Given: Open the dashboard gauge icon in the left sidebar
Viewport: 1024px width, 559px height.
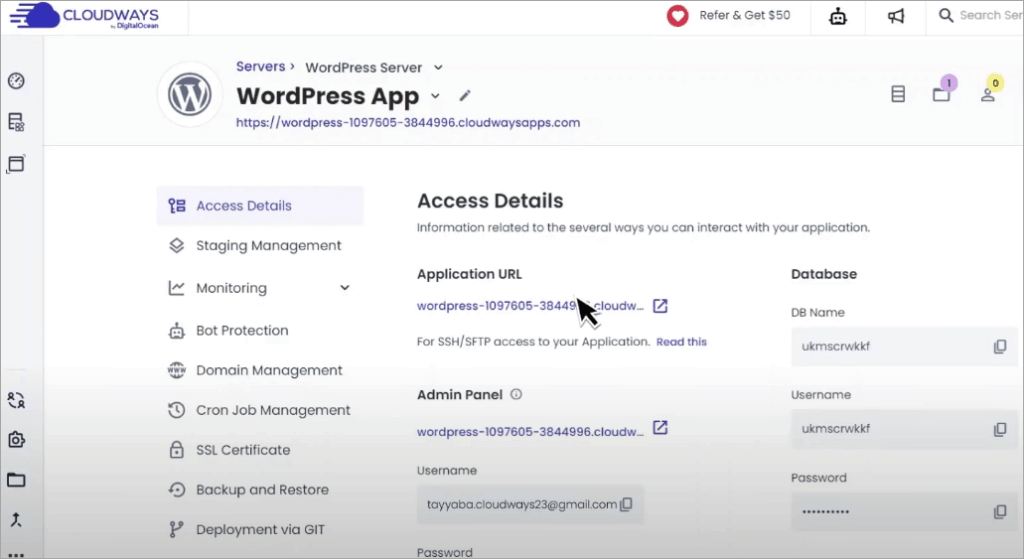Looking at the screenshot, I should point(16,81).
